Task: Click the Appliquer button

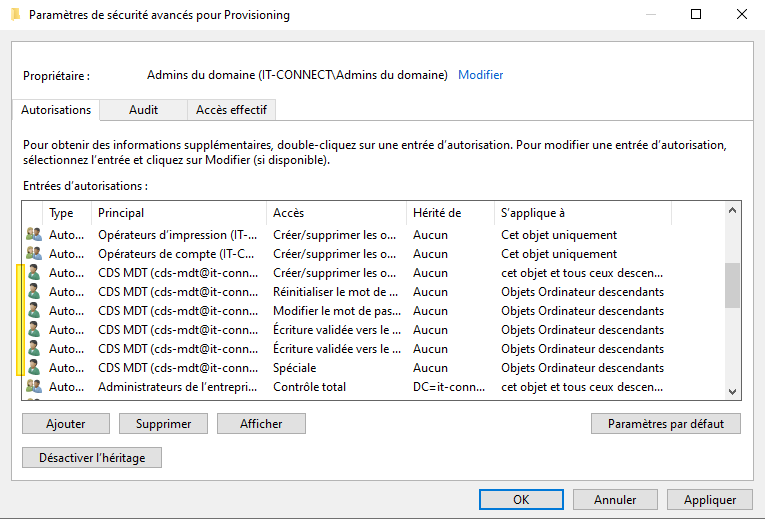Action: [x=710, y=499]
